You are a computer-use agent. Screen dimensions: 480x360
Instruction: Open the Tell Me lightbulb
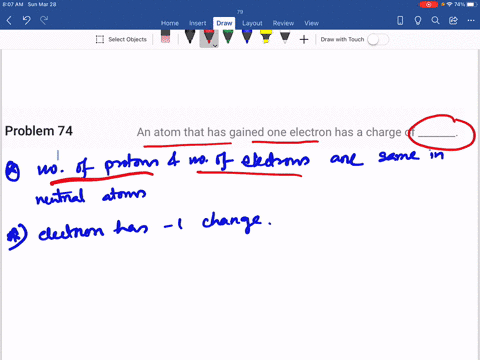(x=418, y=21)
